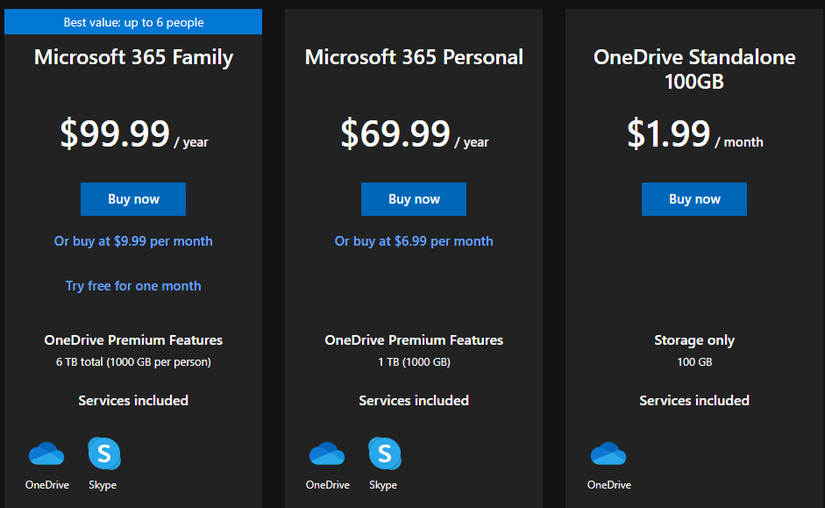
Task: Click the Best value up to 6 people banner
Action: click(x=133, y=22)
